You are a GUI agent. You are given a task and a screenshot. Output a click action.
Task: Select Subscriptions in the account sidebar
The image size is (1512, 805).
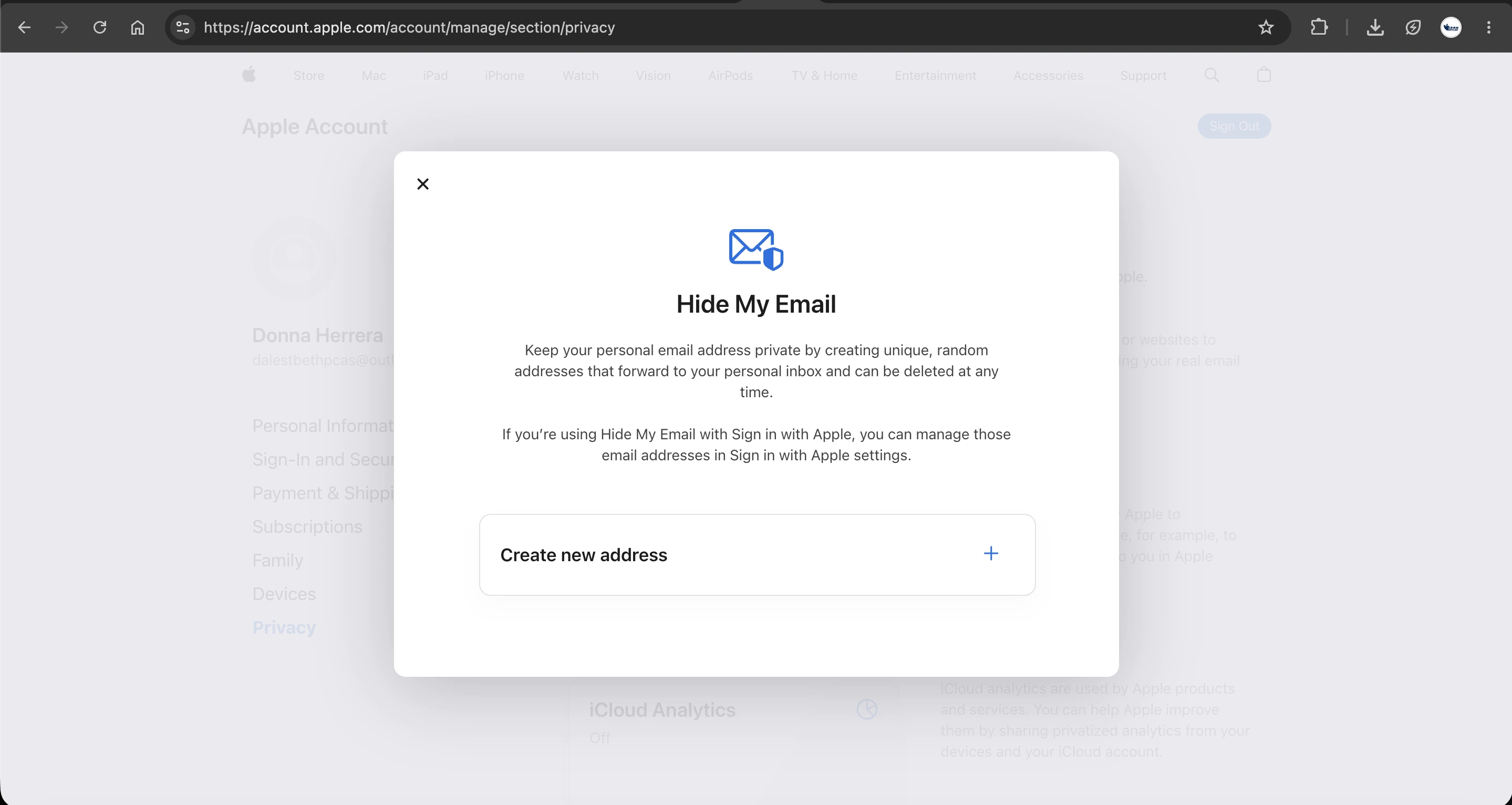point(307,527)
